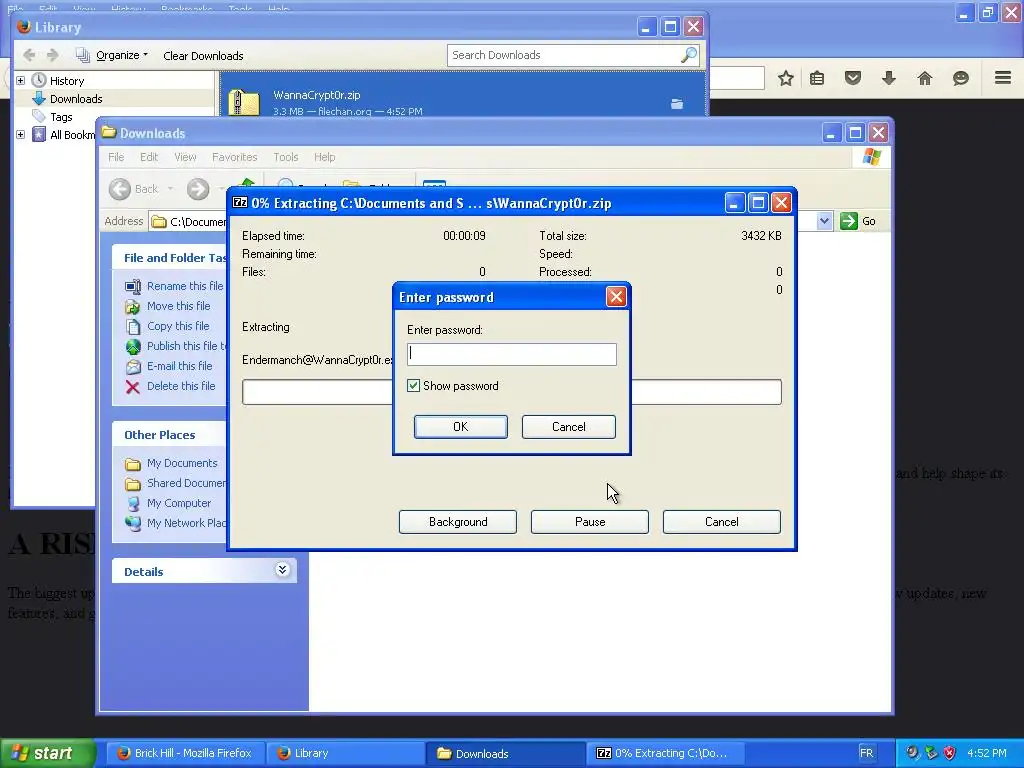This screenshot has height=768, width=1024.
Task: Click Firefox Home icon
Action: point(925,78)
